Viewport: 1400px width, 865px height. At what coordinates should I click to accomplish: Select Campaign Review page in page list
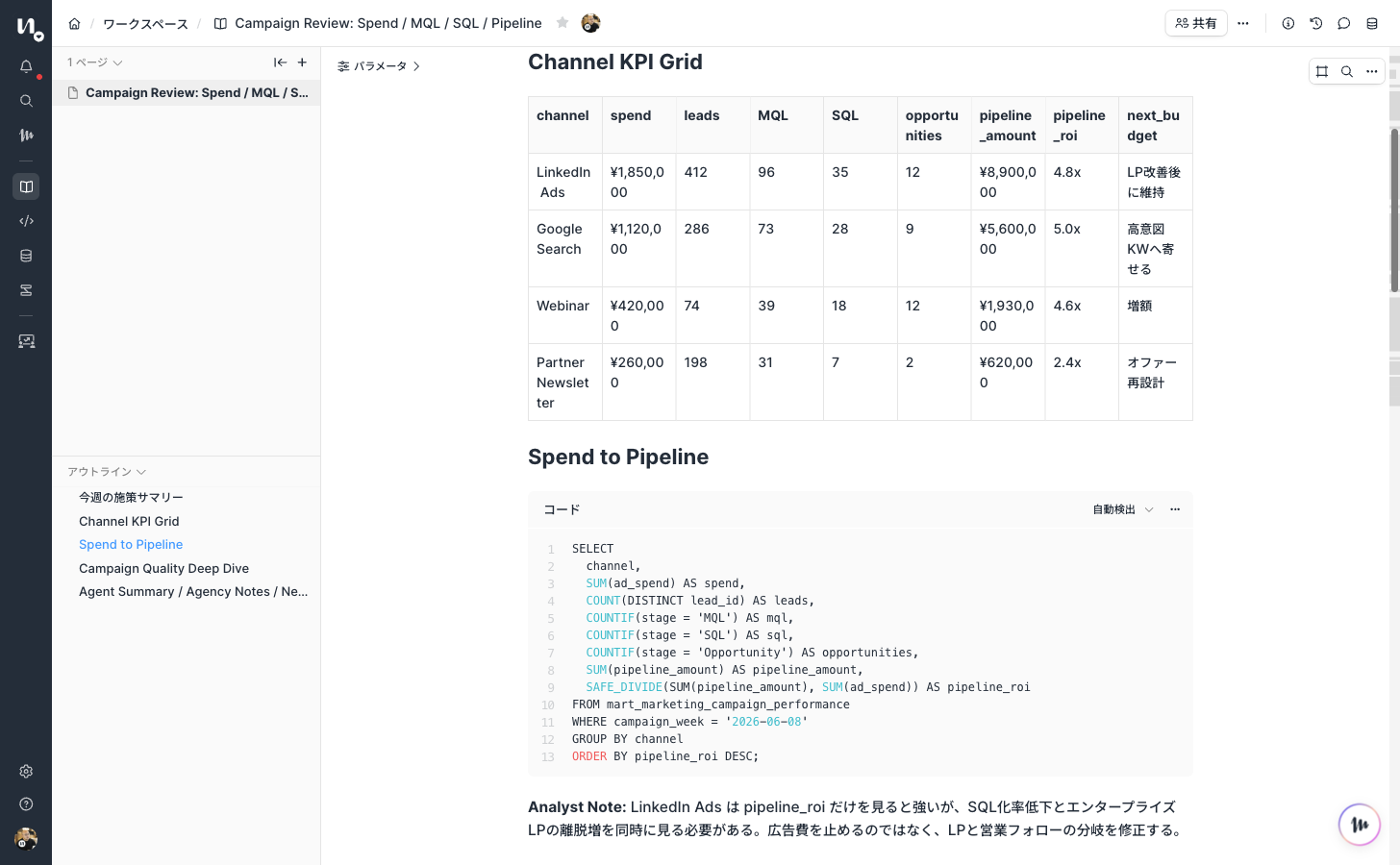point(187,92)
